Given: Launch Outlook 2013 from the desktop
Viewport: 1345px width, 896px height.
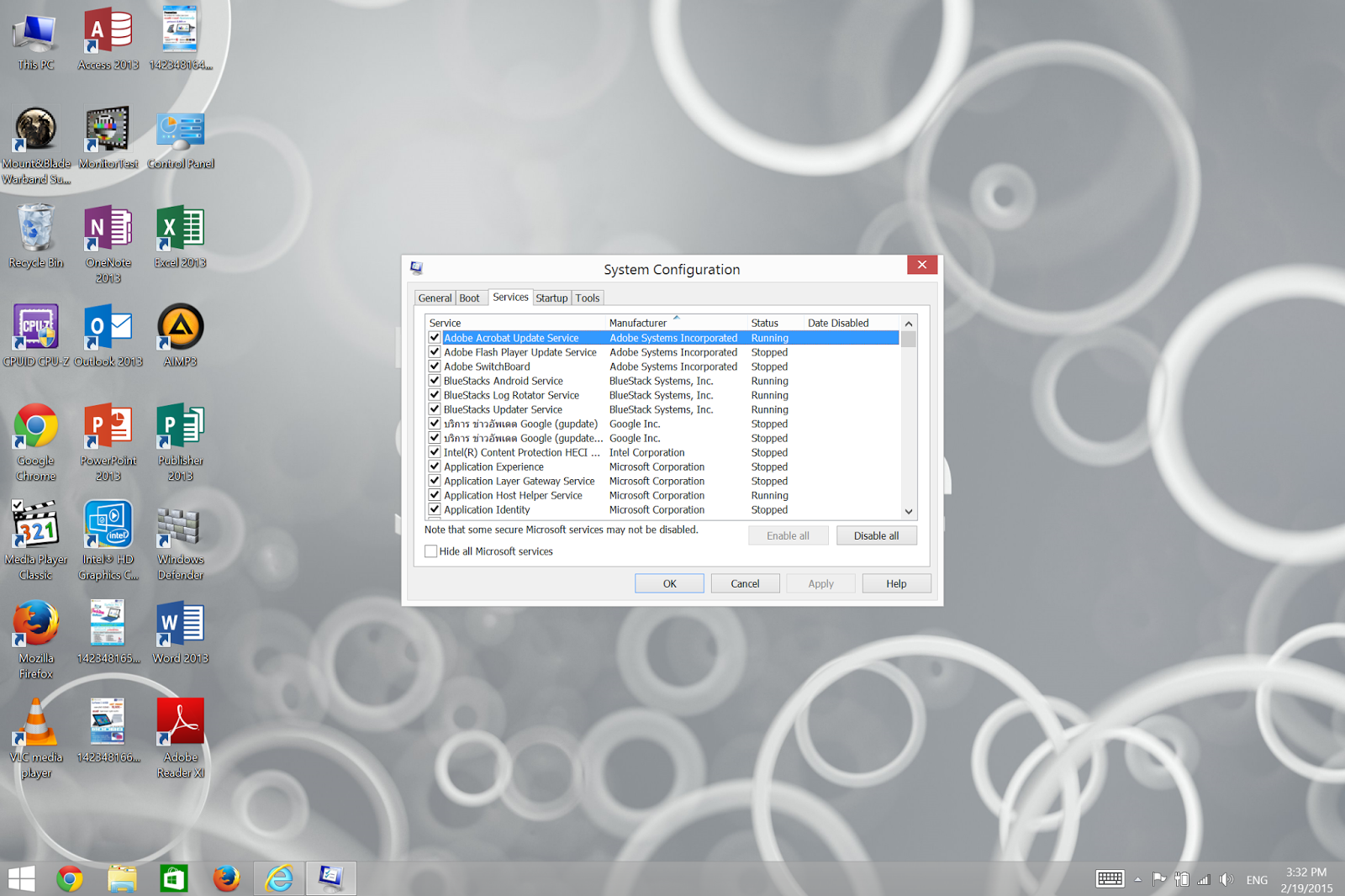Looking at the screenshot, I should pyautogui.click(x=108, y=336).
